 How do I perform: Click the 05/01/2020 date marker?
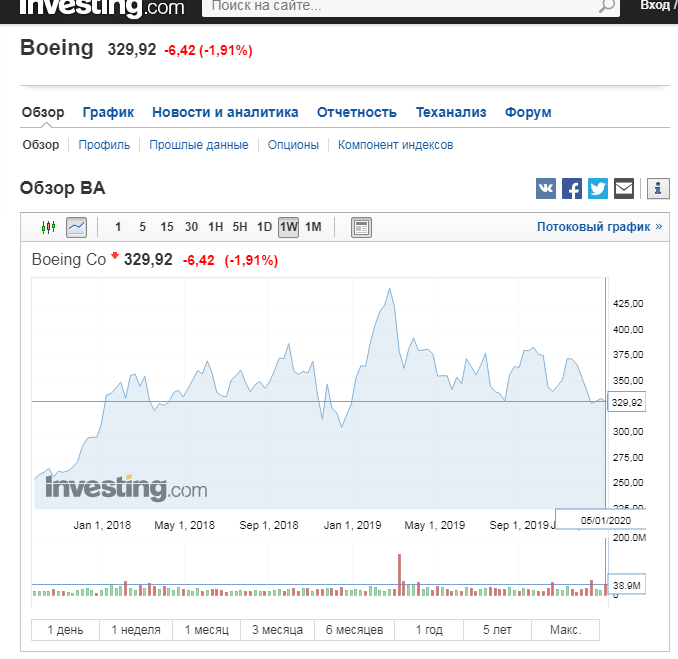pyautogui.click(x=601, y=519)
